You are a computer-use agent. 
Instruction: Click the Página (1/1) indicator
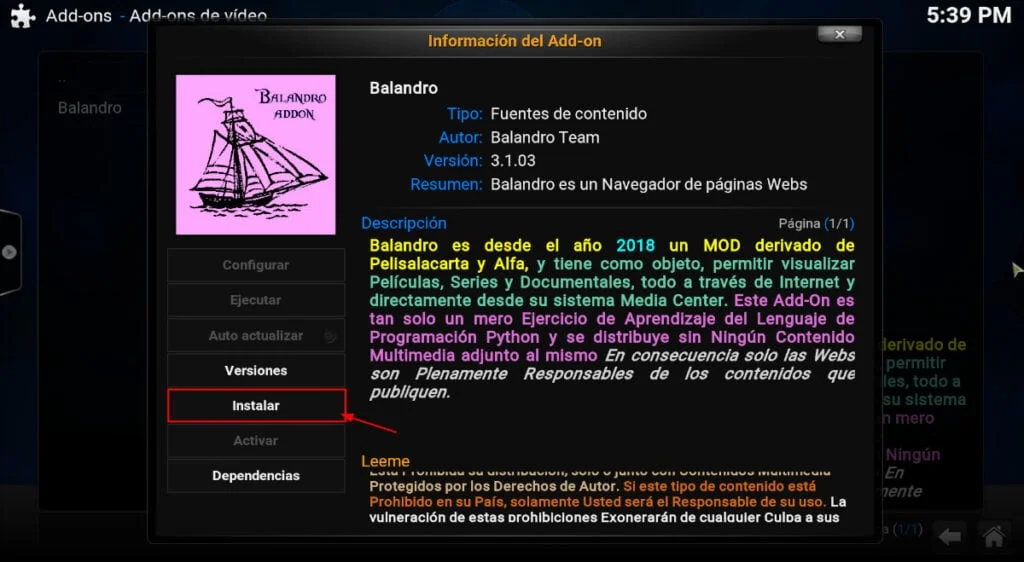coord(816,223)
